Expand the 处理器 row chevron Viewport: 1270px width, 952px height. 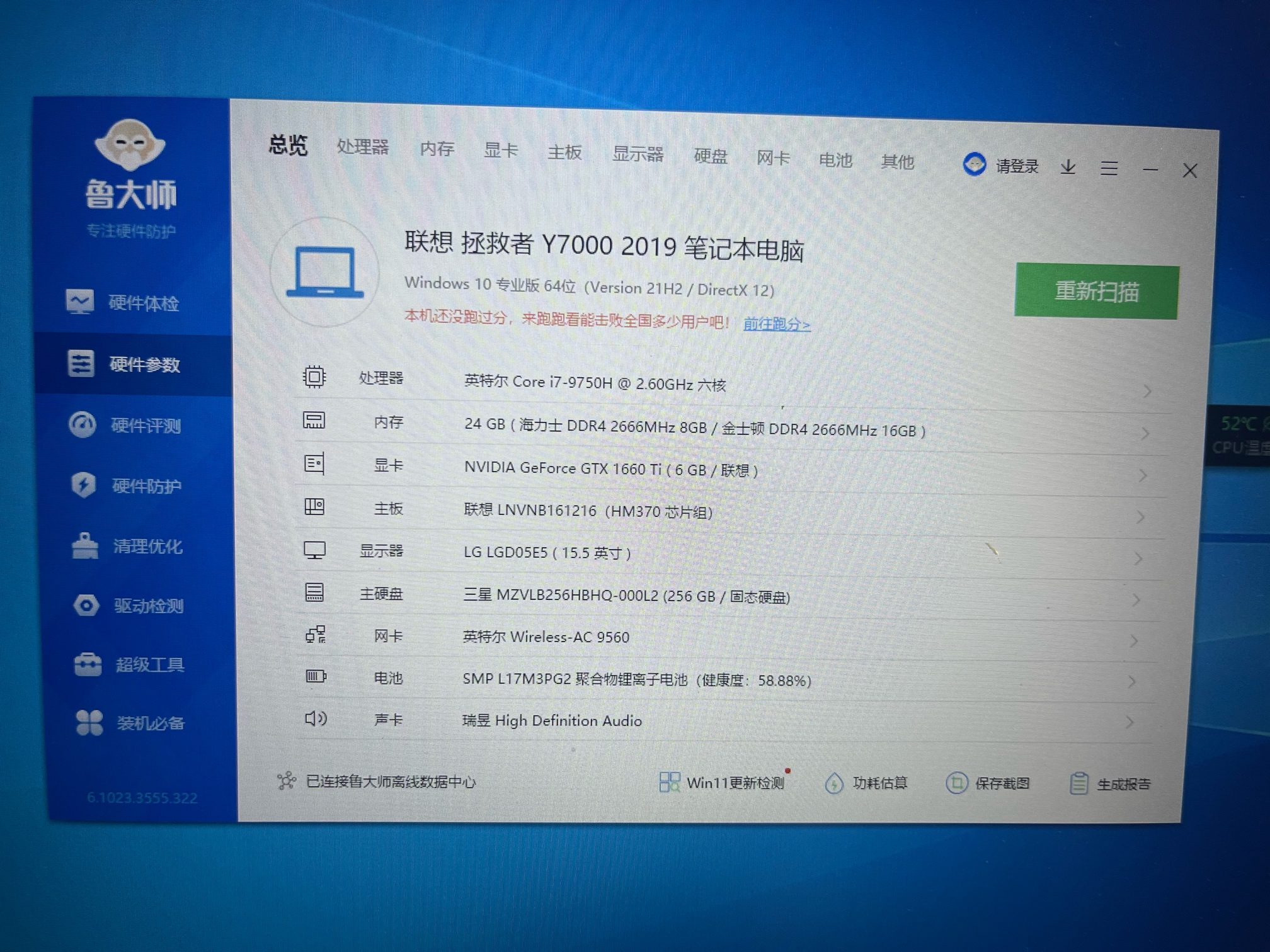coord(1147,391)
